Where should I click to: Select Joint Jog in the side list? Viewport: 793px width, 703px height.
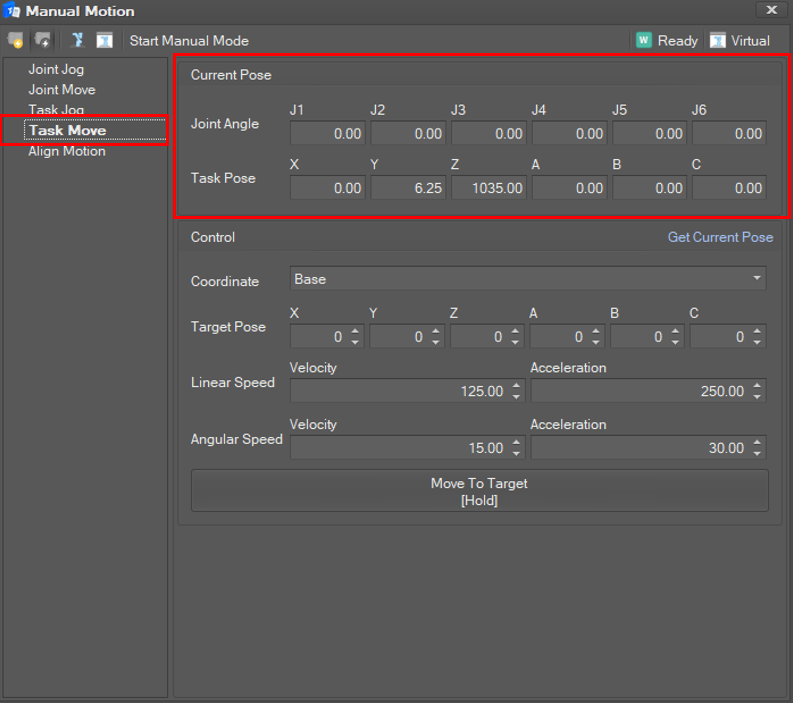click(x=56, y=70)
